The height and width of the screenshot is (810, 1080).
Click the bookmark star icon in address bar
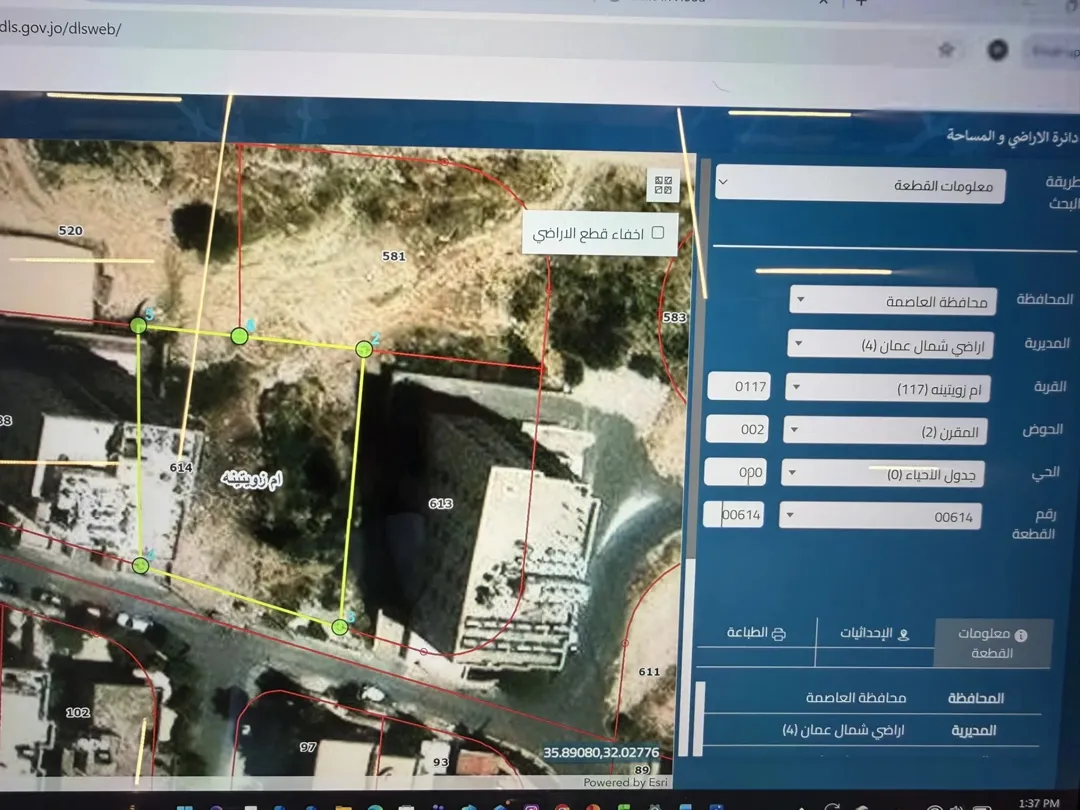tap(946, 49)
